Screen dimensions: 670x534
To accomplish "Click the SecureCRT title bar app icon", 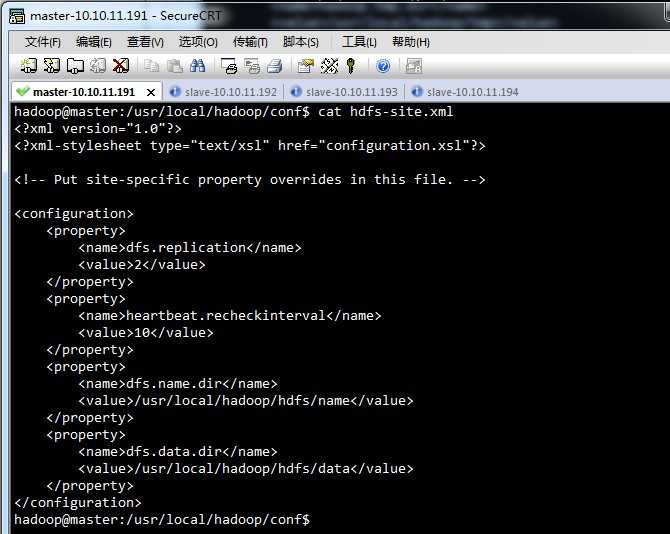I will point(17,16).
